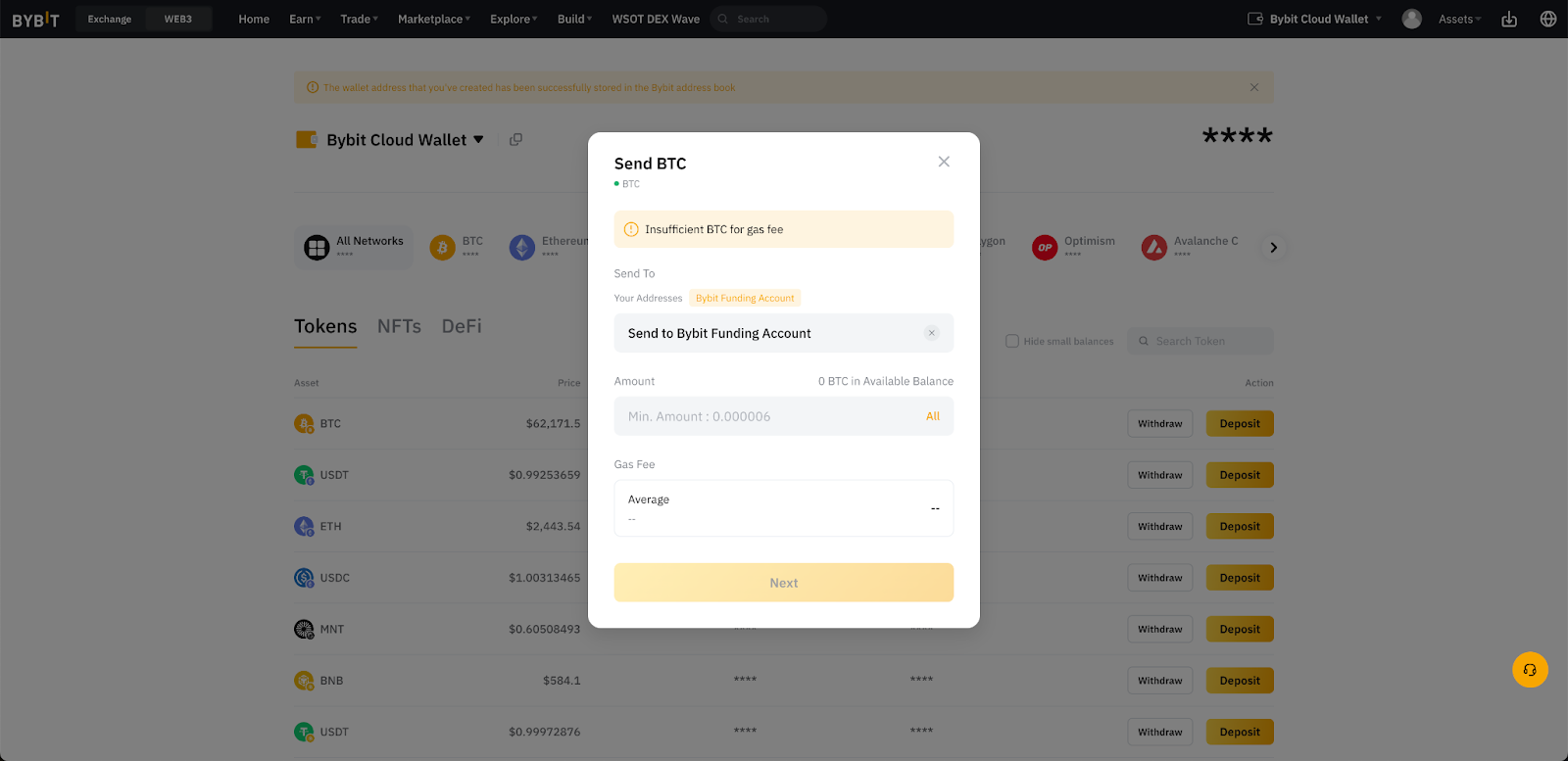Deposit MNT from the token list
1568x761 pixels.
click(x=1240, y=630)
